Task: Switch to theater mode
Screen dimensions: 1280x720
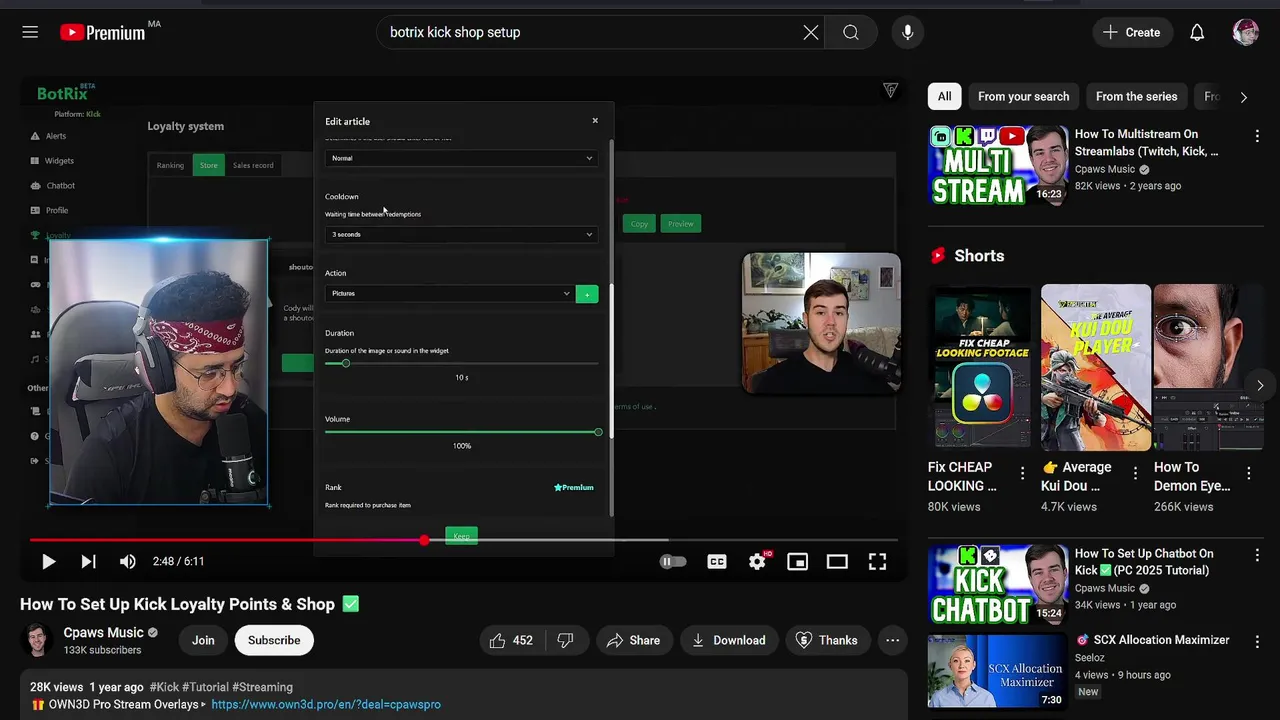Action: pos(837,562)
